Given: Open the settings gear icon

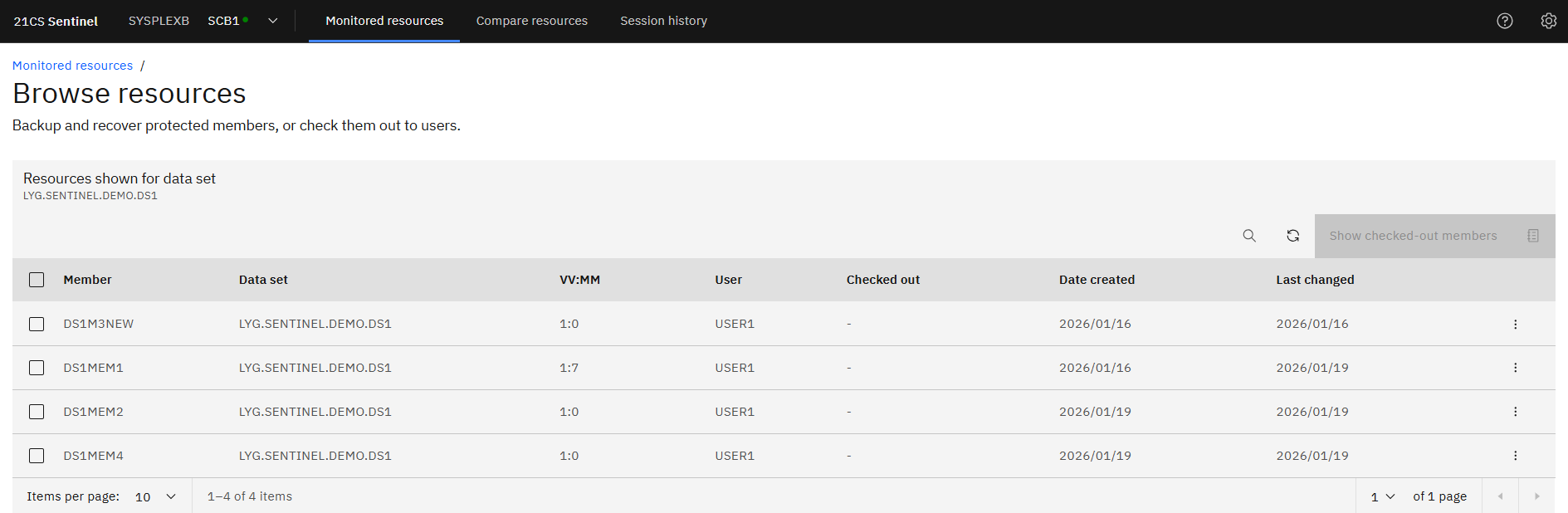Looking at the screenshot, I should click(x=1548, y=21).
